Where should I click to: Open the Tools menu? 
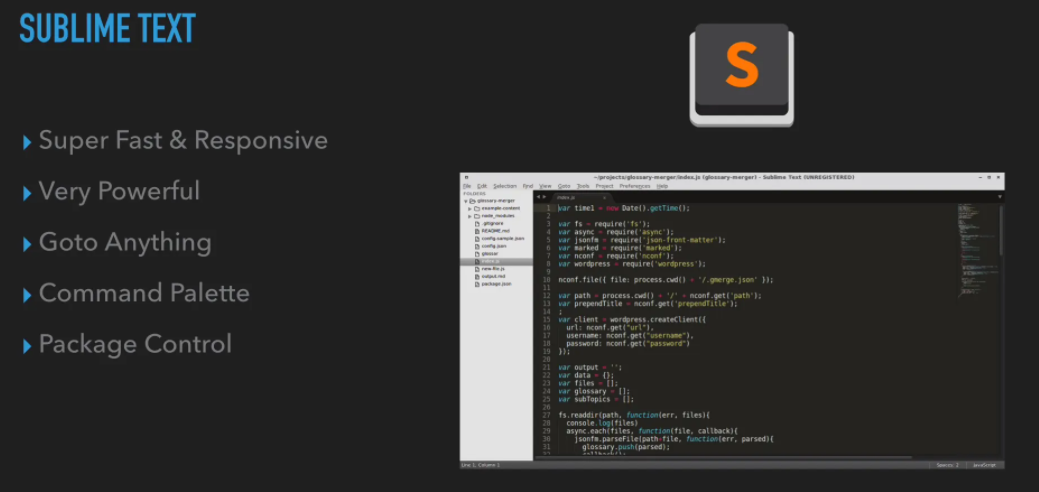point(583,186)
